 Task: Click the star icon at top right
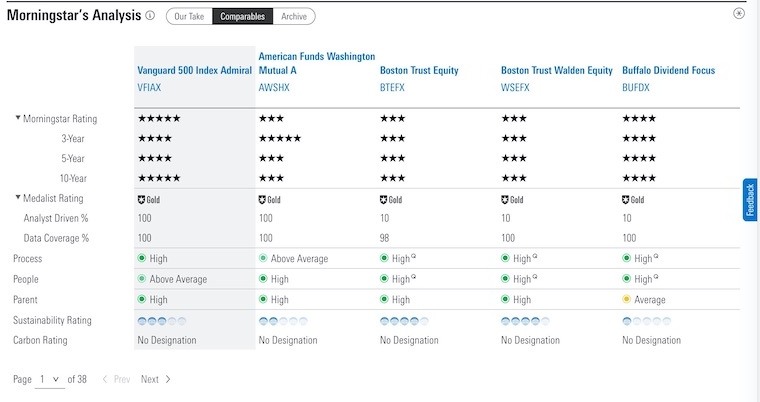[x=738, y=14]
